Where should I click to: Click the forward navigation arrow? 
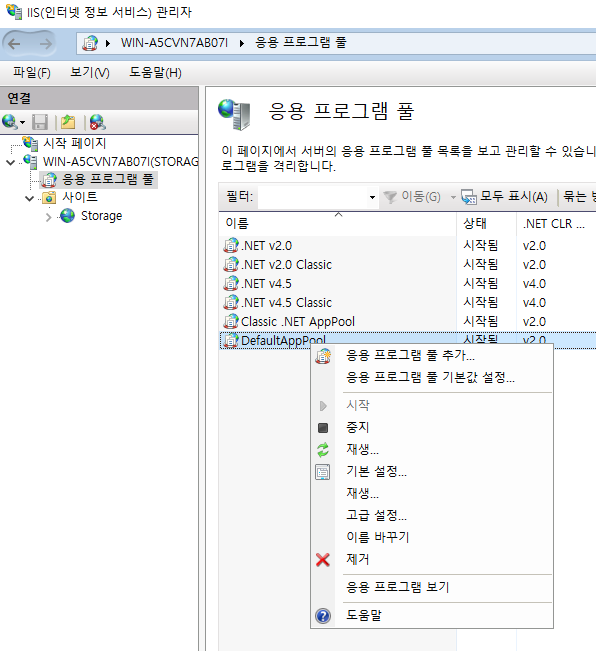(46, 43)
